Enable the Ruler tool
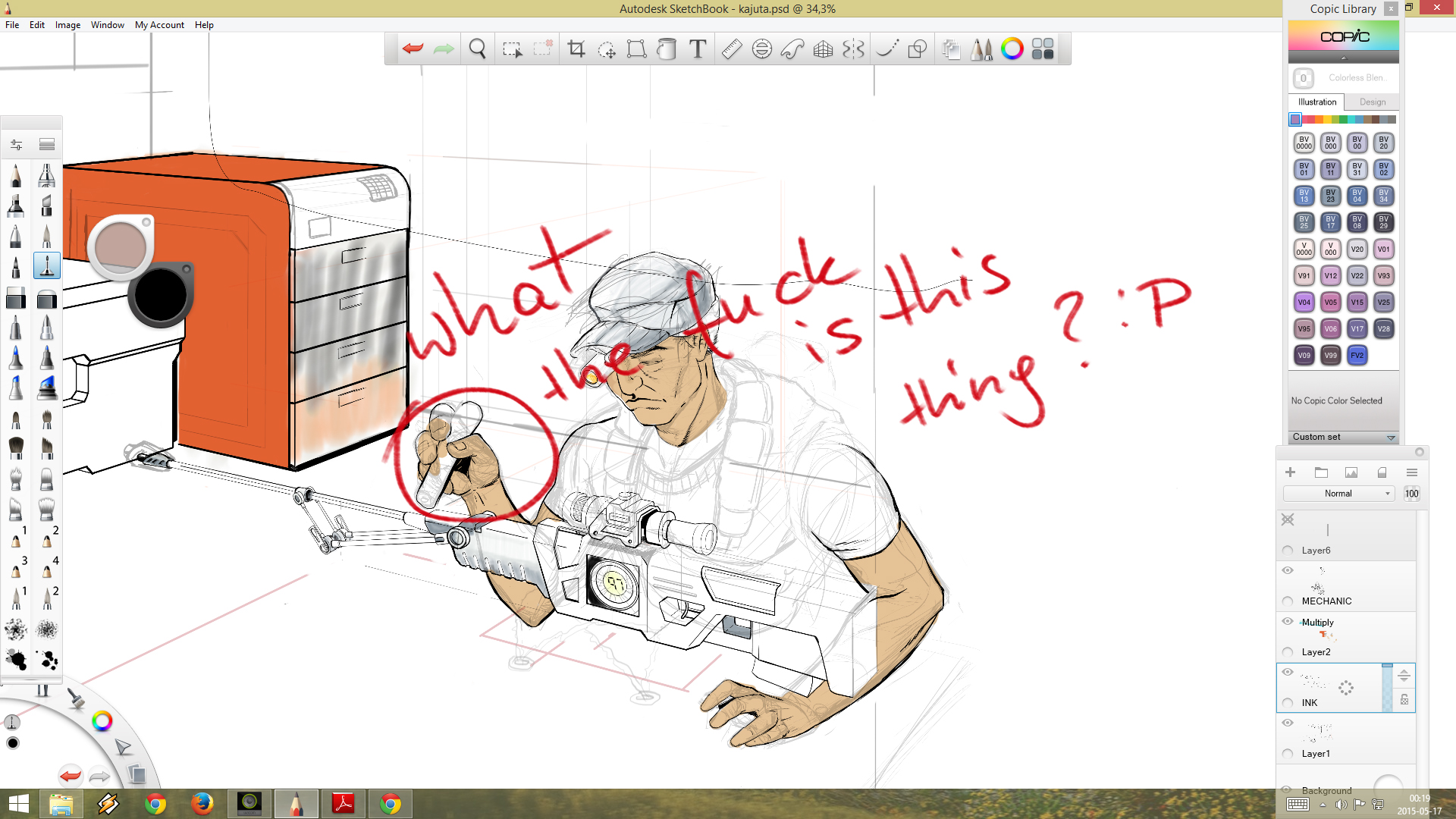Screen dimensions: 1456x819 coord(732,49)
